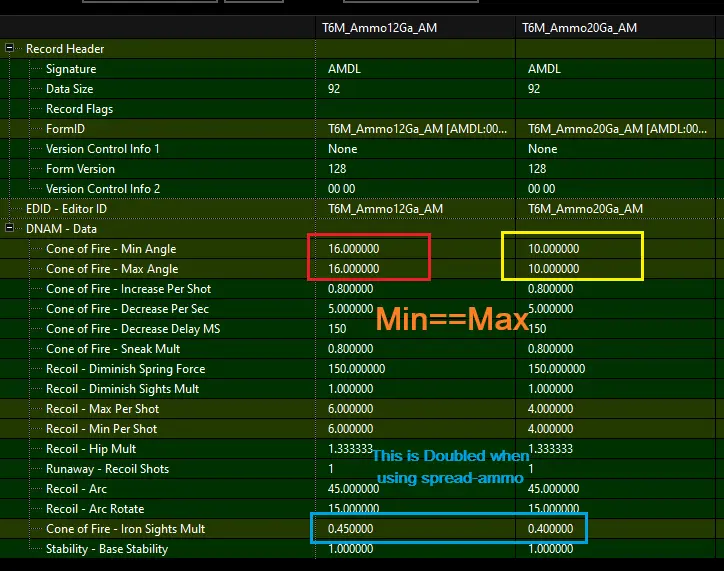Select Cone of Fire - Iron Sights Mult
Viewport: 724px width, 571px height.
[x=125, y=529]
